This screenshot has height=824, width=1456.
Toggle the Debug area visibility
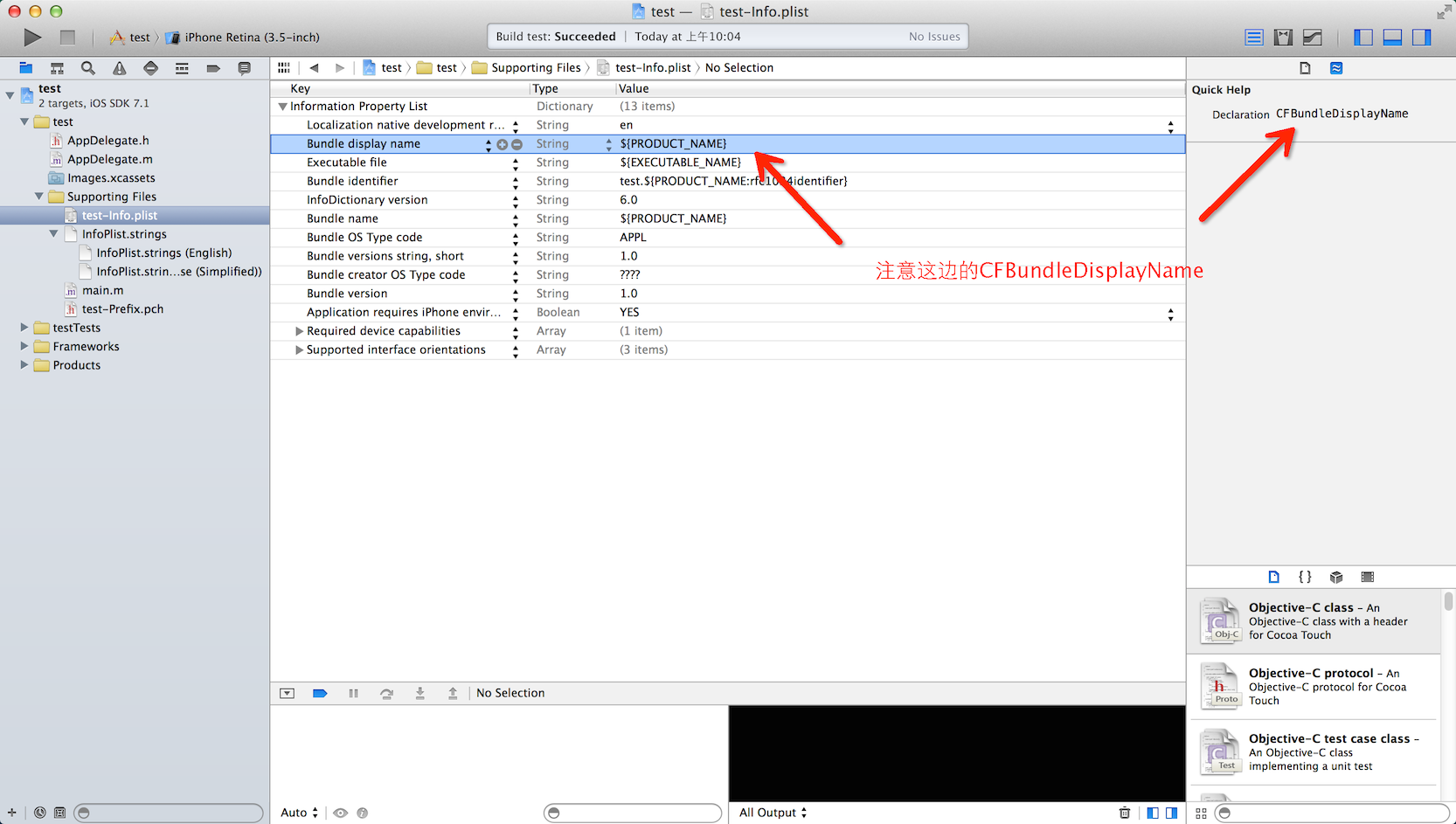click(x=1392, y=37)
